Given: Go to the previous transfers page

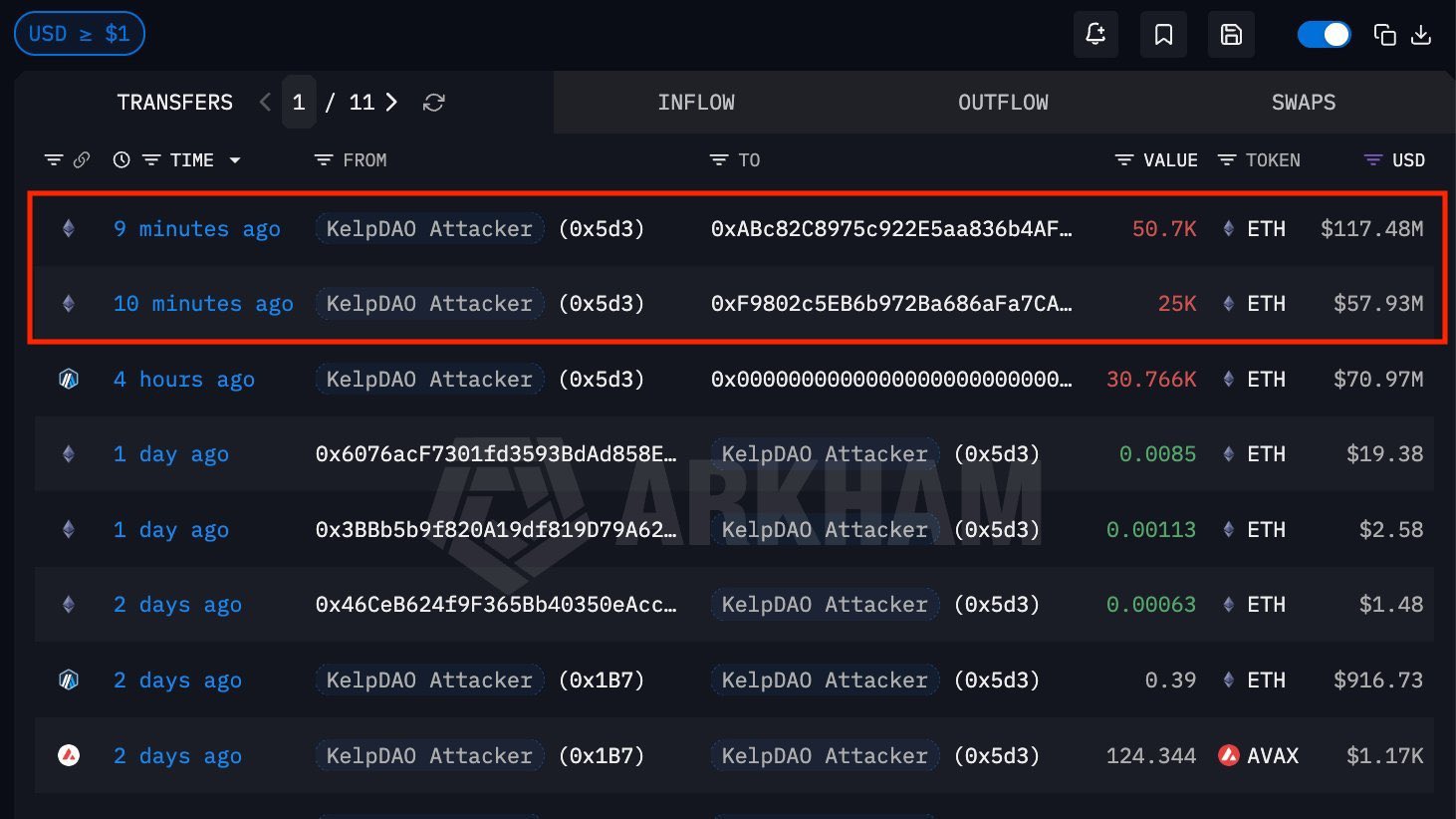Looking at the screenshot, I should pyautogui.click(x=265, y=103).
